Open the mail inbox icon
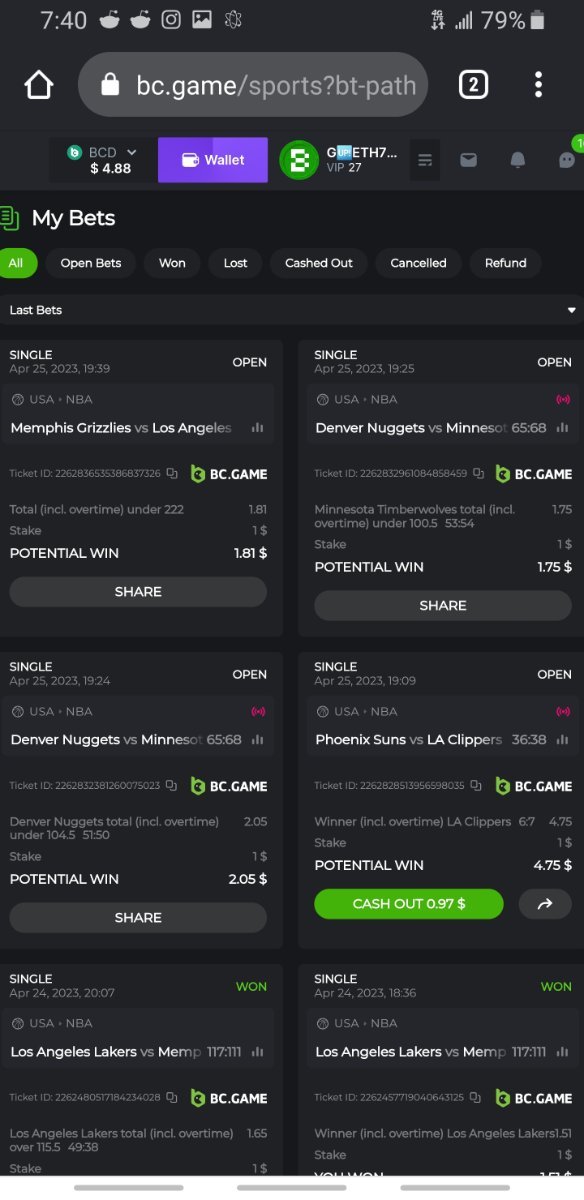Screen dimensions: 584x1200 tap(468, 160)
